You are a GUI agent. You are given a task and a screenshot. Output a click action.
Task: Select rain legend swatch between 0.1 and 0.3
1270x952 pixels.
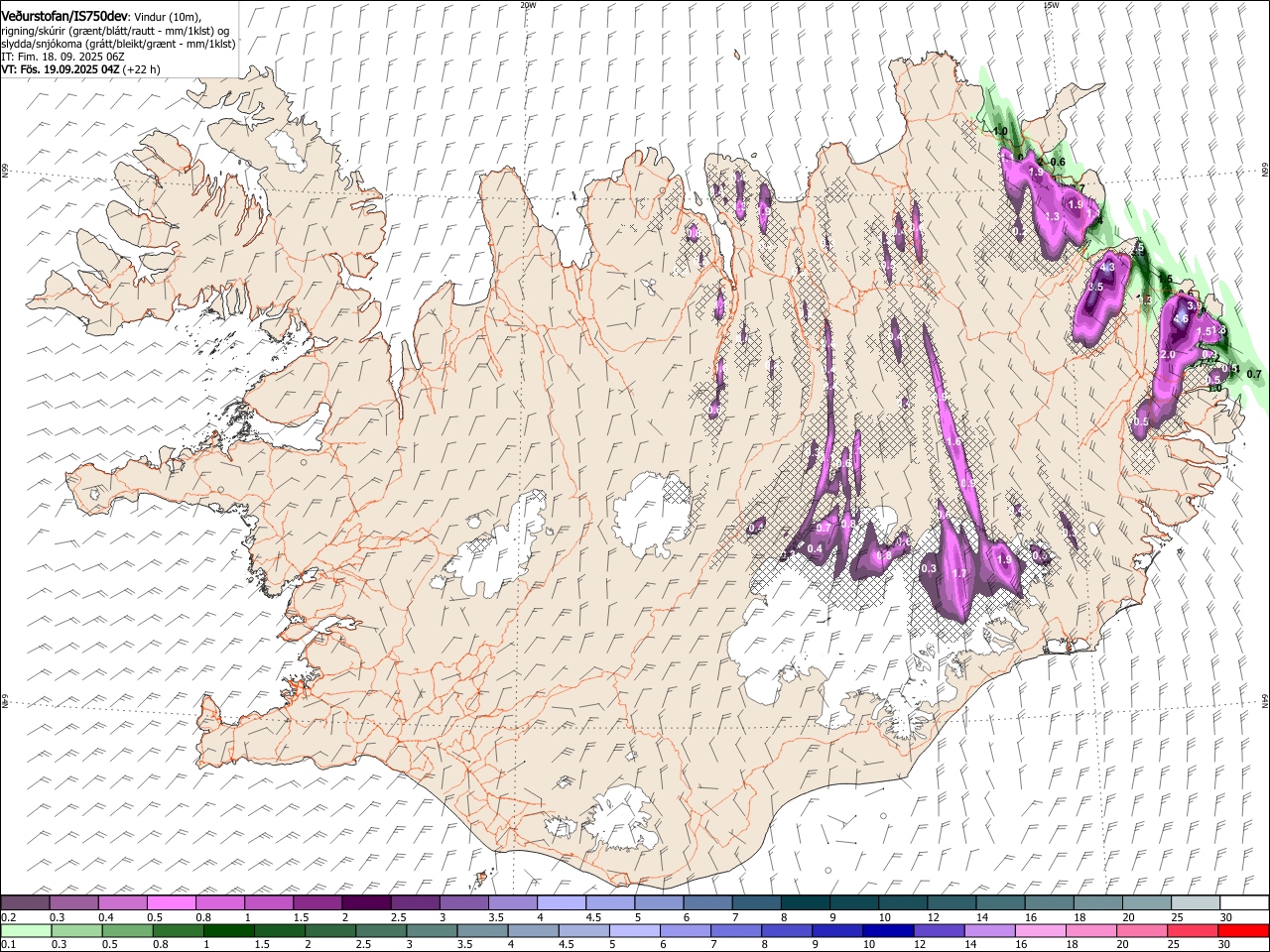[x=25, y=930]
